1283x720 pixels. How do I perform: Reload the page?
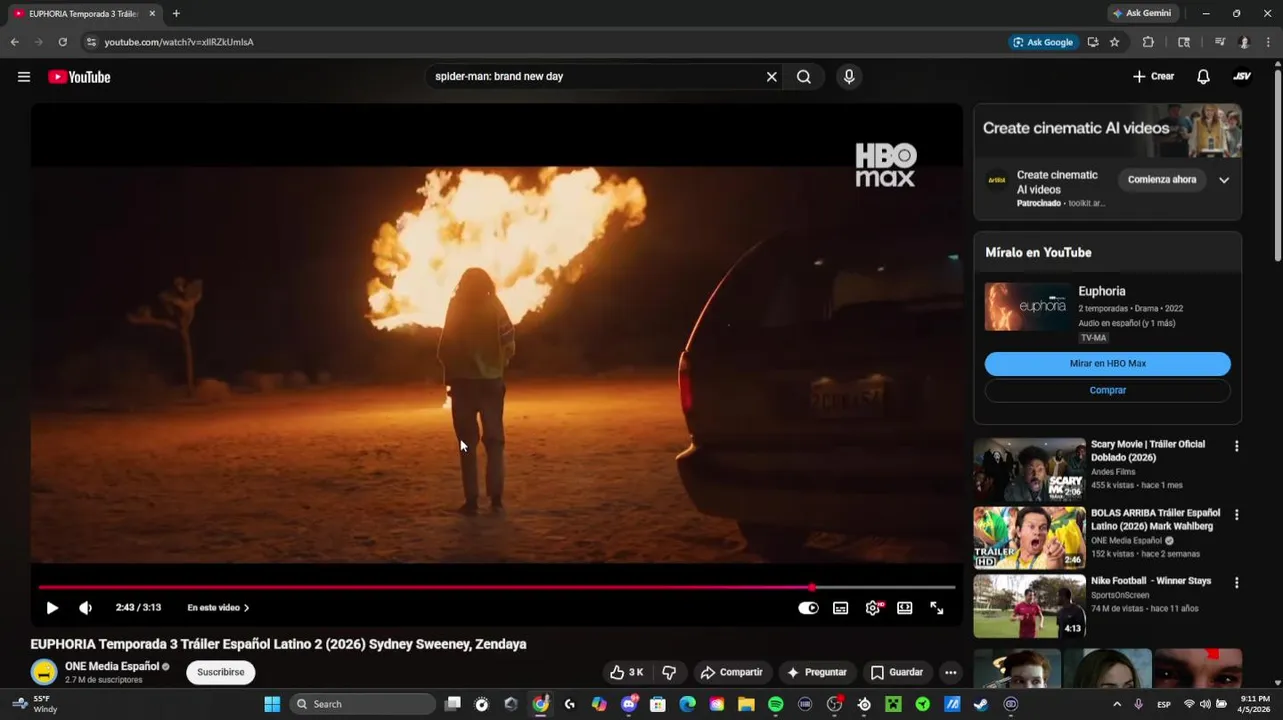(62, 42)
